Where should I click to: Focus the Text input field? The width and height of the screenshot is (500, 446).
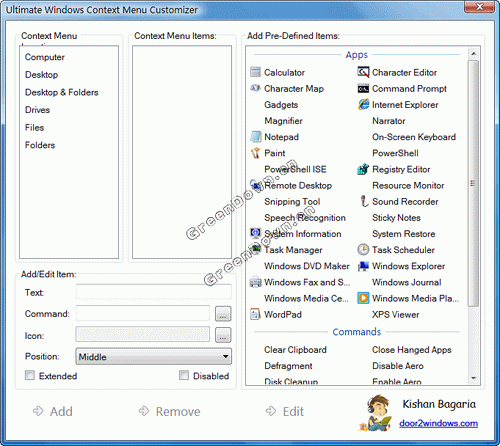(154, 292)
